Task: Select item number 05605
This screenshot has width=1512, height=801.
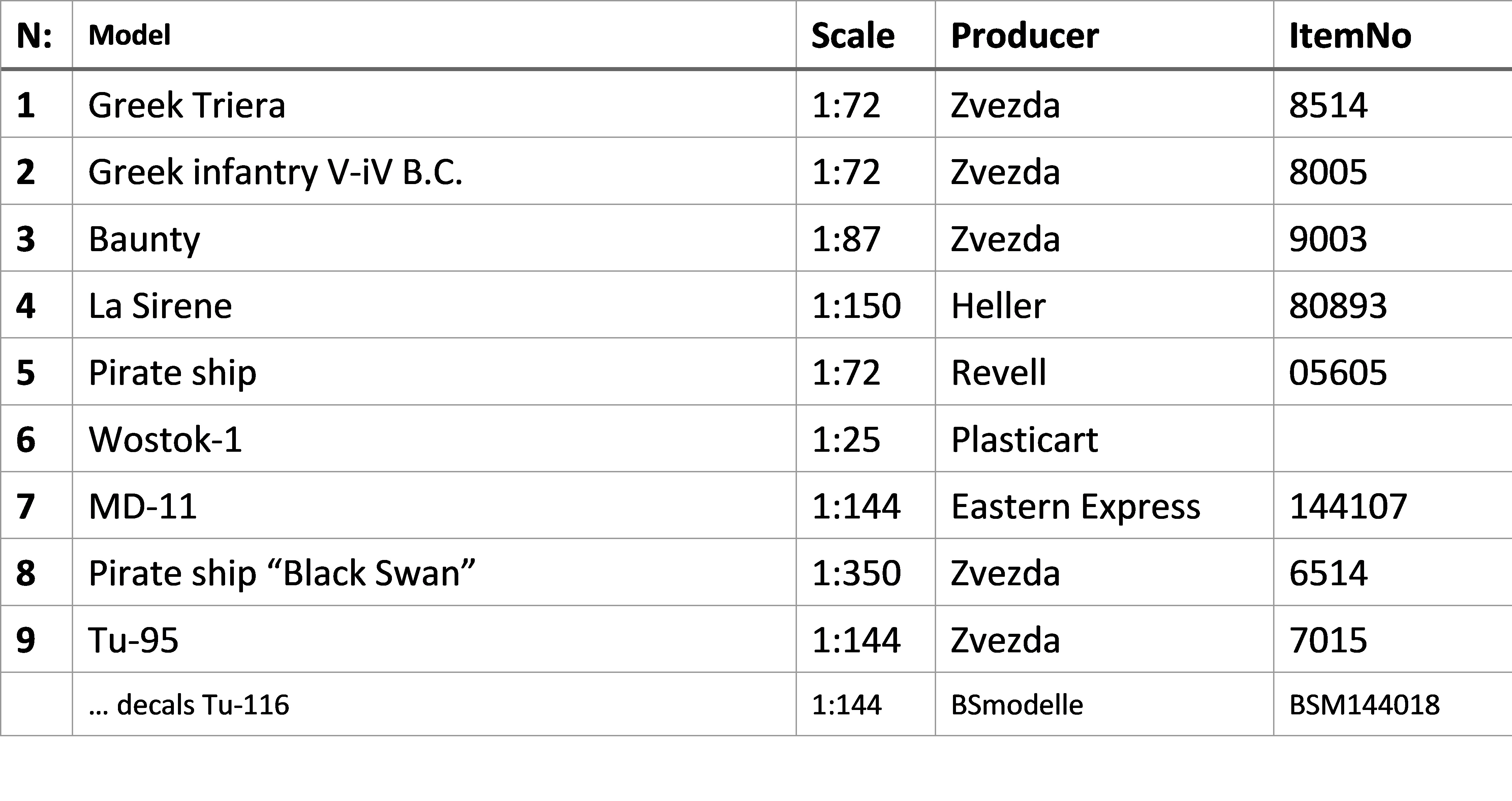Action: coord(1338,372)
